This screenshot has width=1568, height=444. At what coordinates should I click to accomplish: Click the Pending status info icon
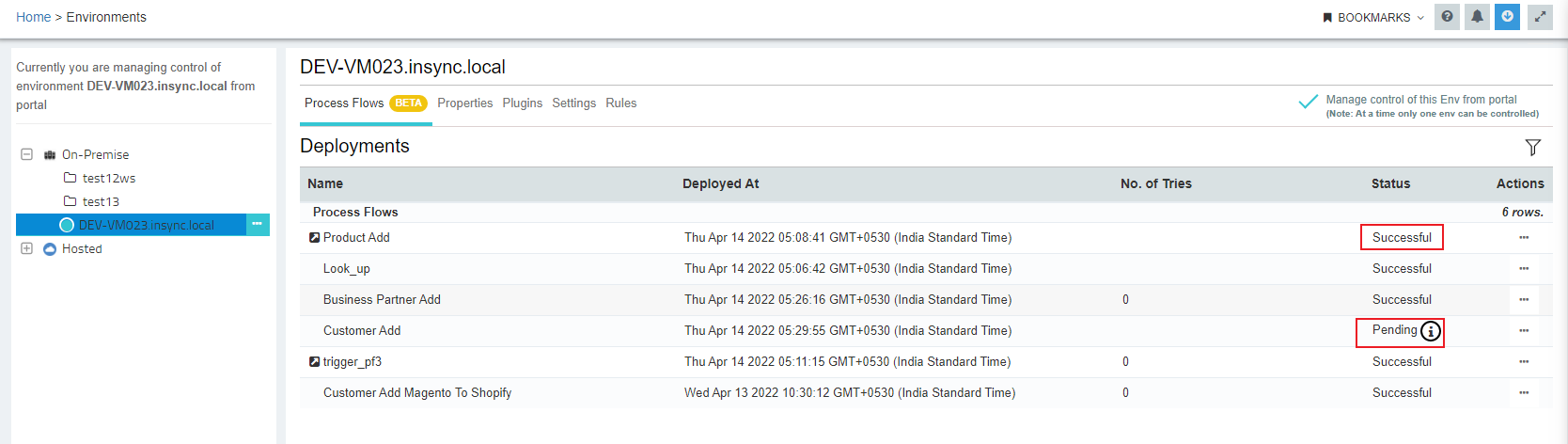(1430, 331)
